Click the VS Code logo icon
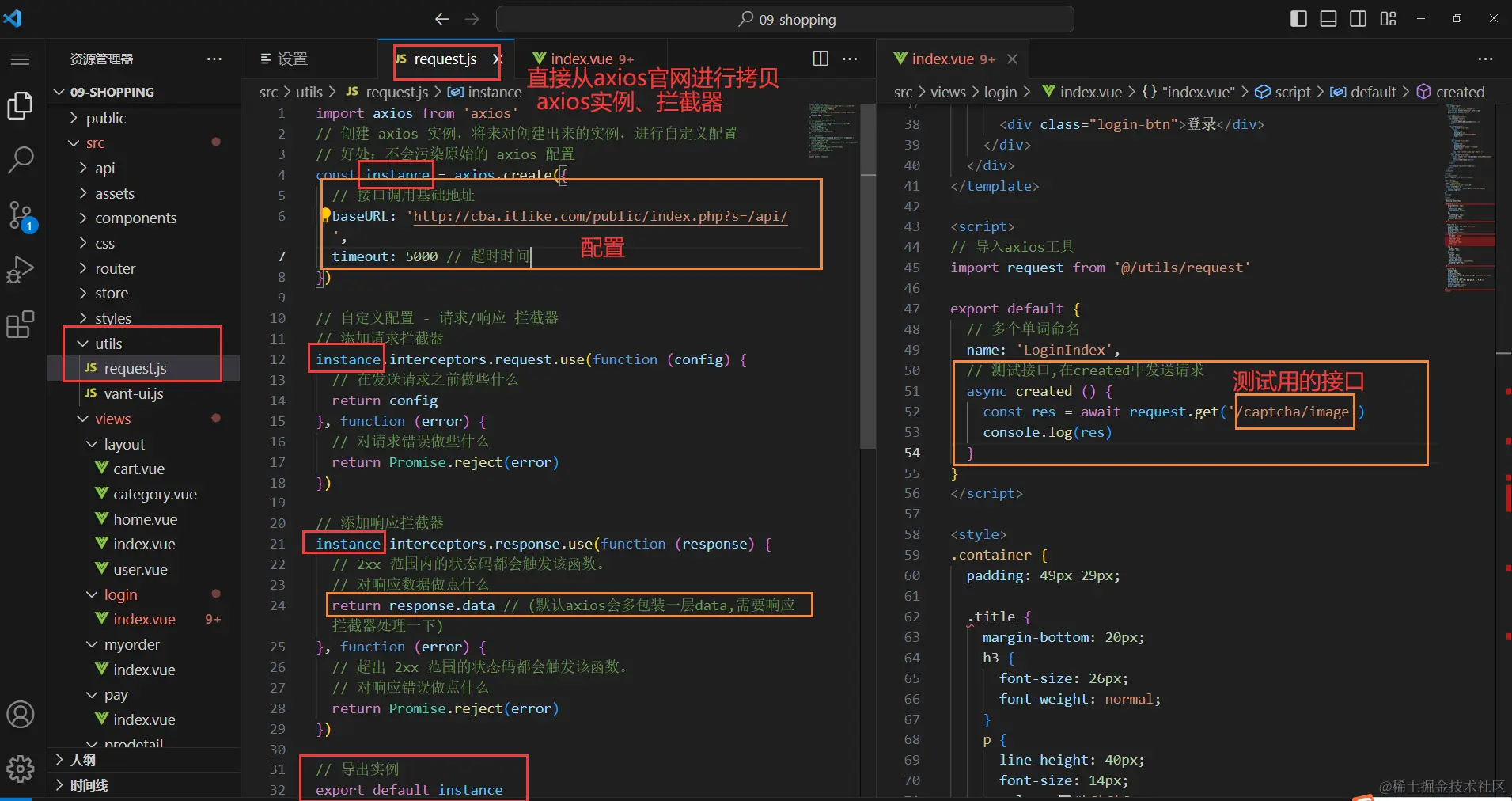The width and height of the screenshot is (1512, 801). pyautogui.click(x=13, y=17)
